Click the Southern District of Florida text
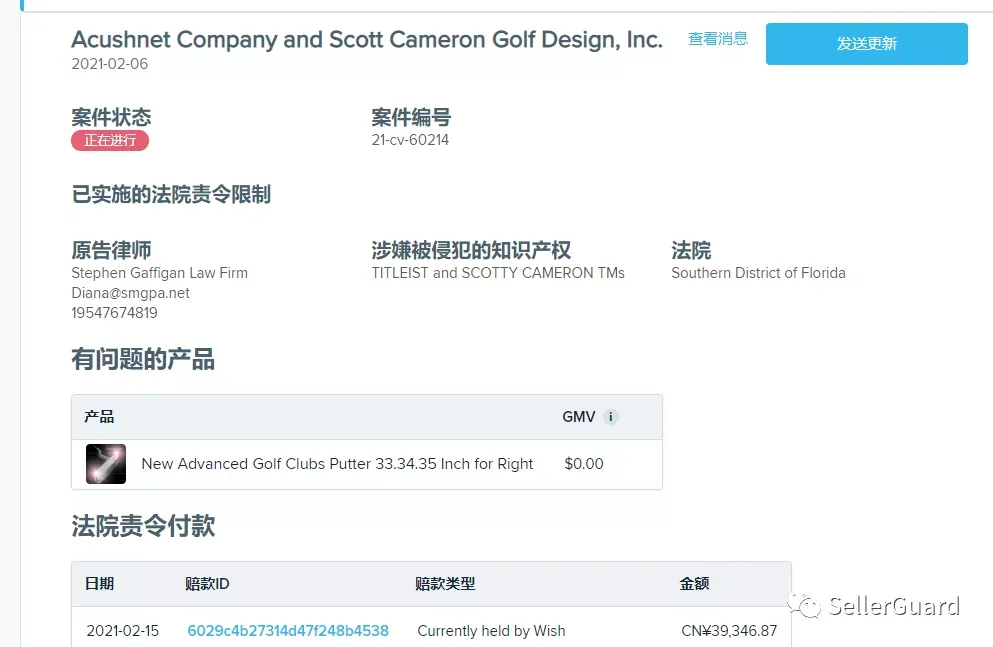The width and height of the screenshot is (993, 647). click(758, 273)
